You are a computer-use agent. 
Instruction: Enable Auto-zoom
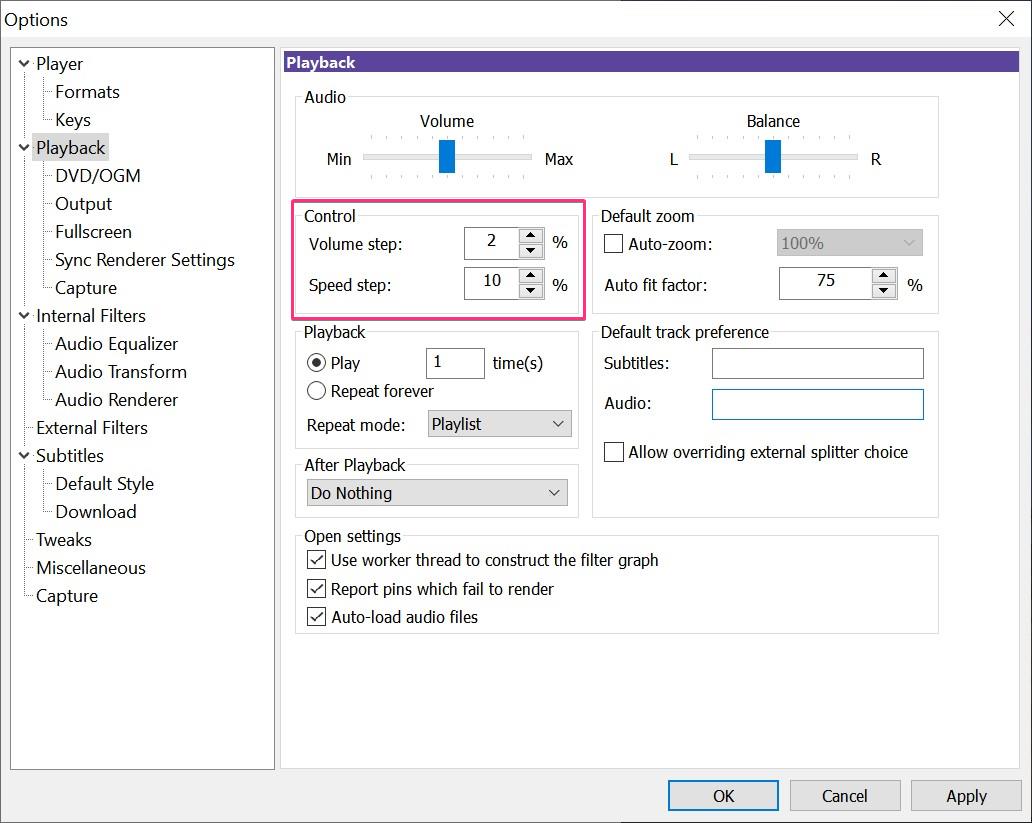tap(615, 243)
